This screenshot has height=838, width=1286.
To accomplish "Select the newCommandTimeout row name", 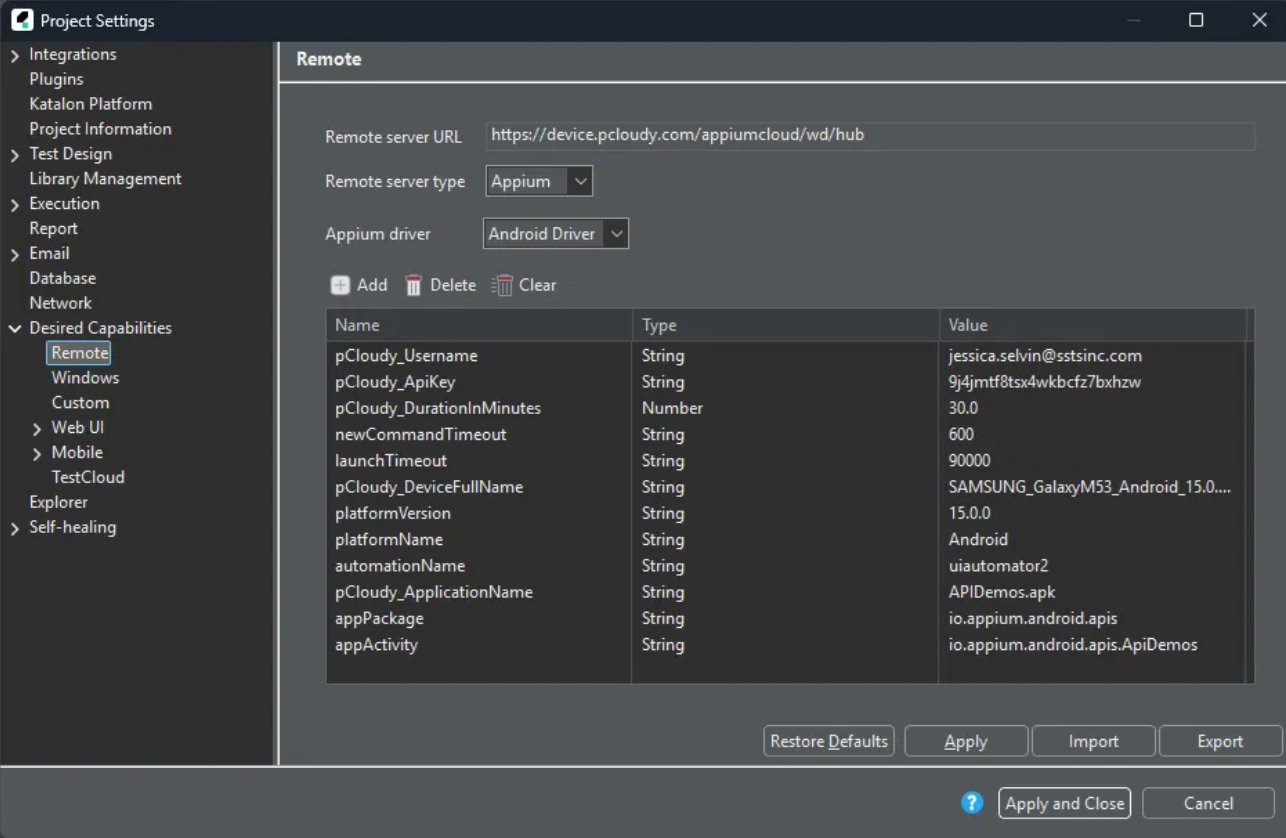I will (x=421, y=435).
